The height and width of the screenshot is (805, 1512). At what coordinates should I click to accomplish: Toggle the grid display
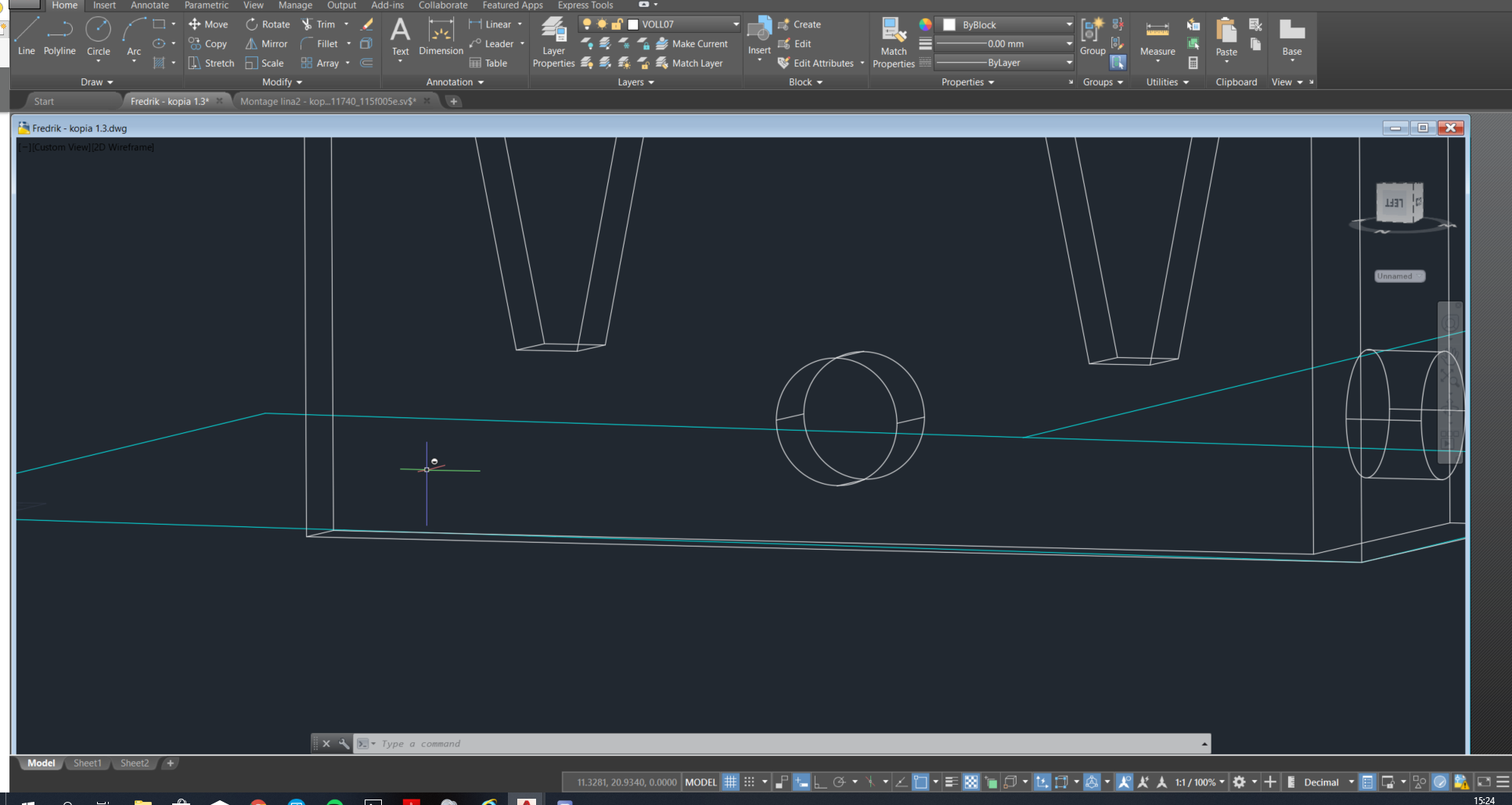point(731,782)
